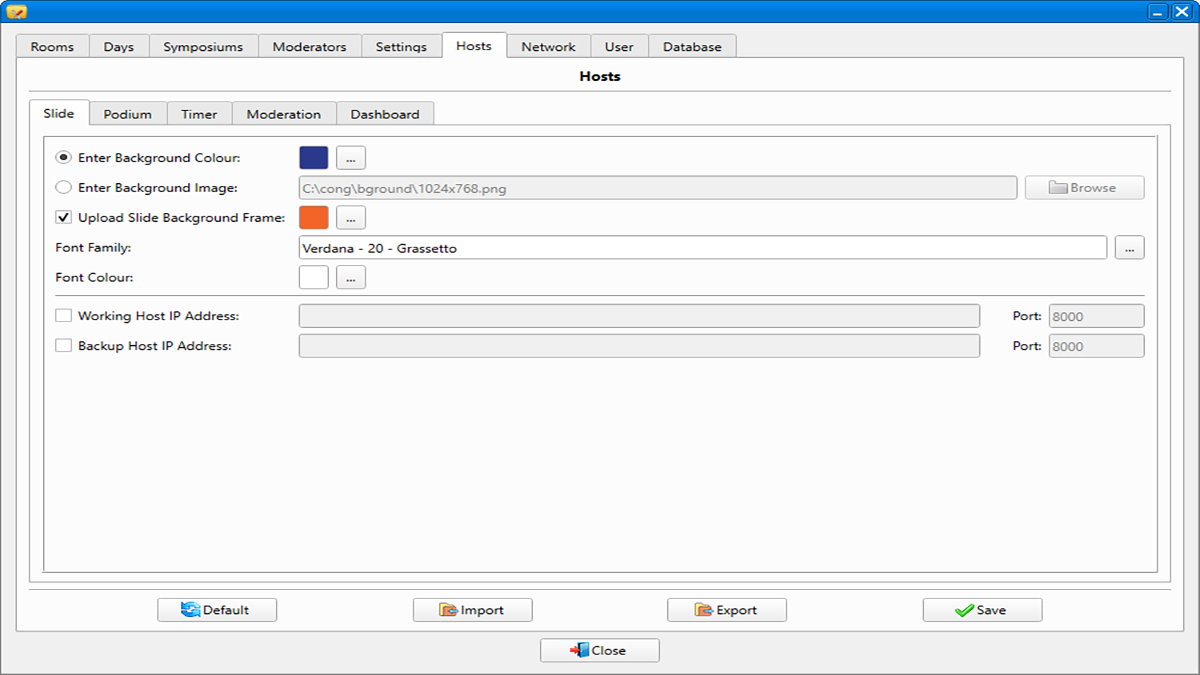This screenshot has width=1200, height=675.
Task: Select the Enter Background Colour radio button
Action: [x=63, y=157]
